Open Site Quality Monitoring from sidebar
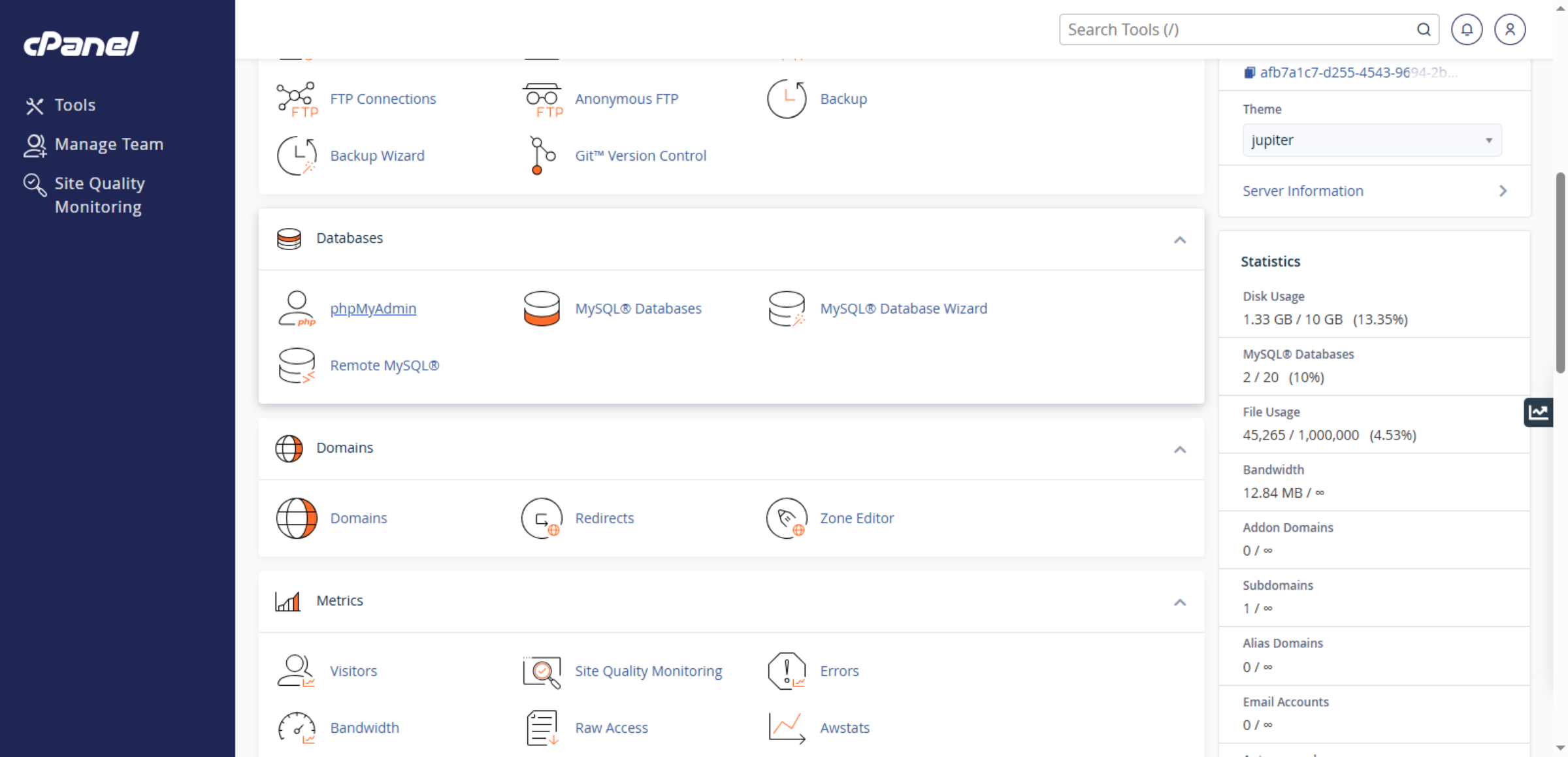This screenshot has height=757, width=1568. coord(99,195)
